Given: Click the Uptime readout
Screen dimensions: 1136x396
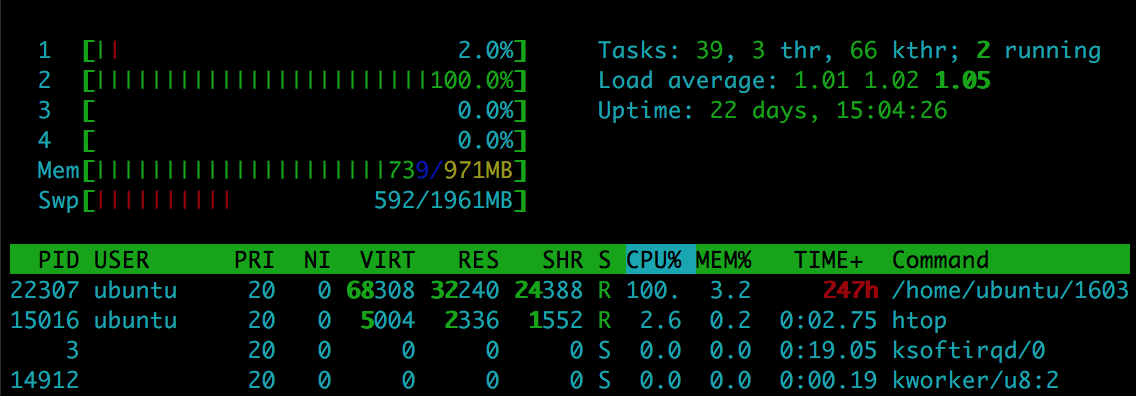Looking at the screenshot, I should click(x=773, y=110).
